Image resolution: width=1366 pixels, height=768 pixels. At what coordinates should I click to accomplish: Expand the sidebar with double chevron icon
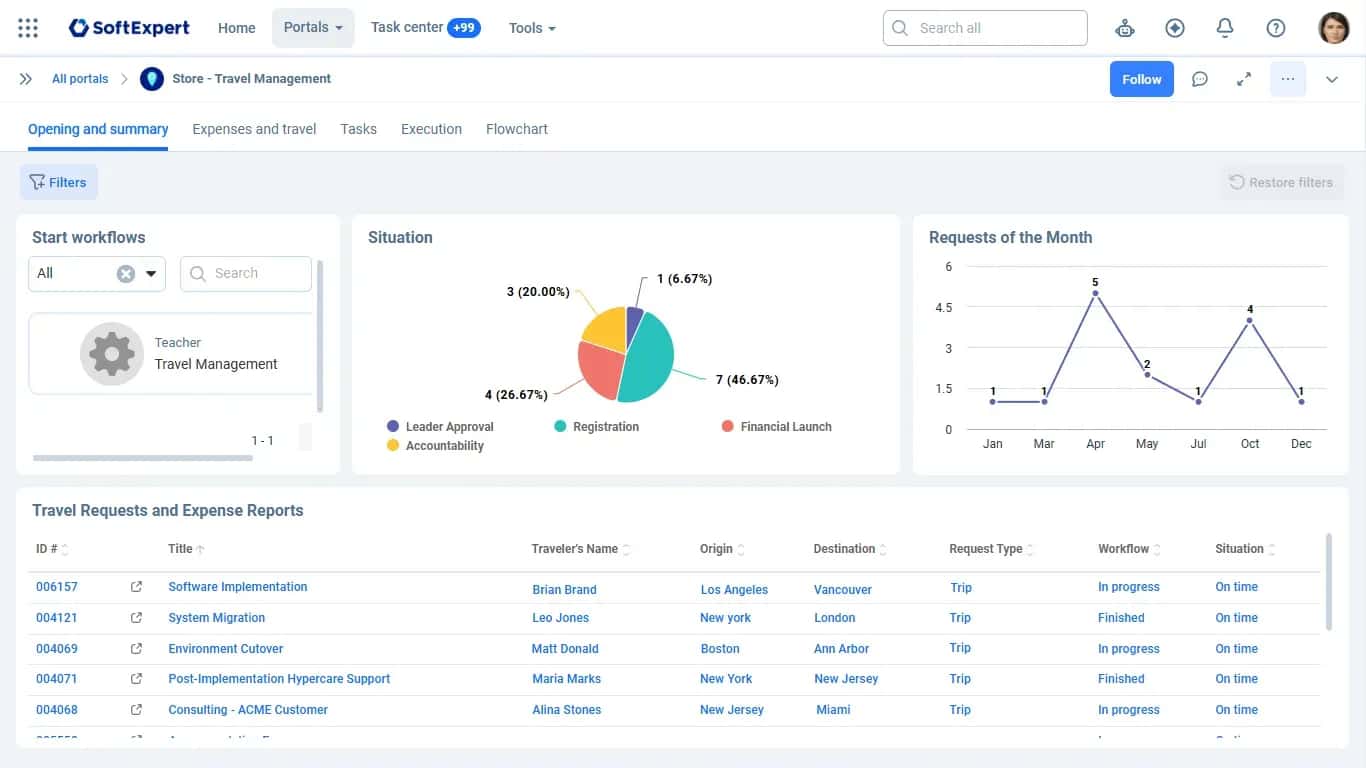click(x=26, y=79)
